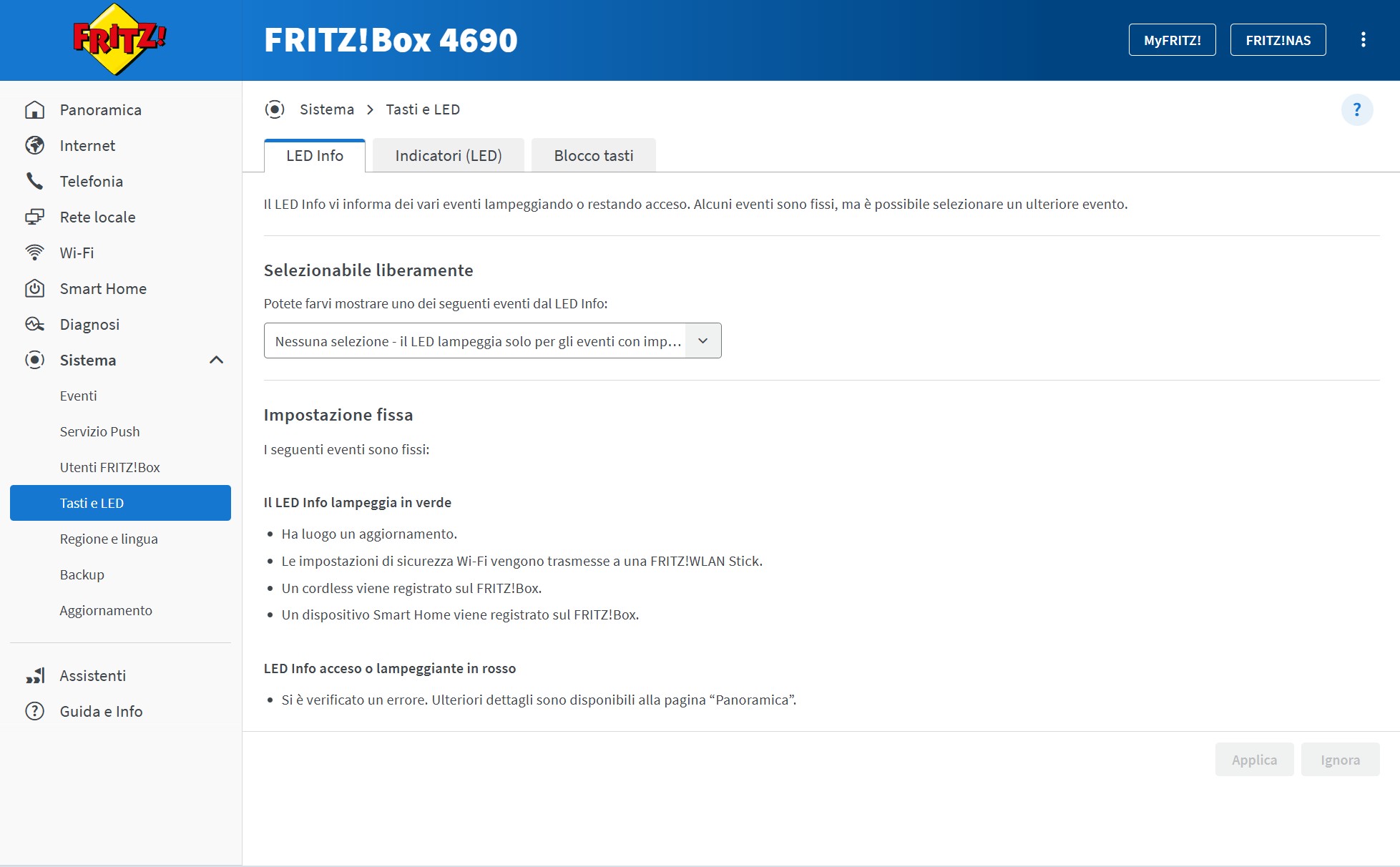Click the FRITZ!Box 4690 title
The width and height of the screenshot is (1400, 867).
coord(391,40)
